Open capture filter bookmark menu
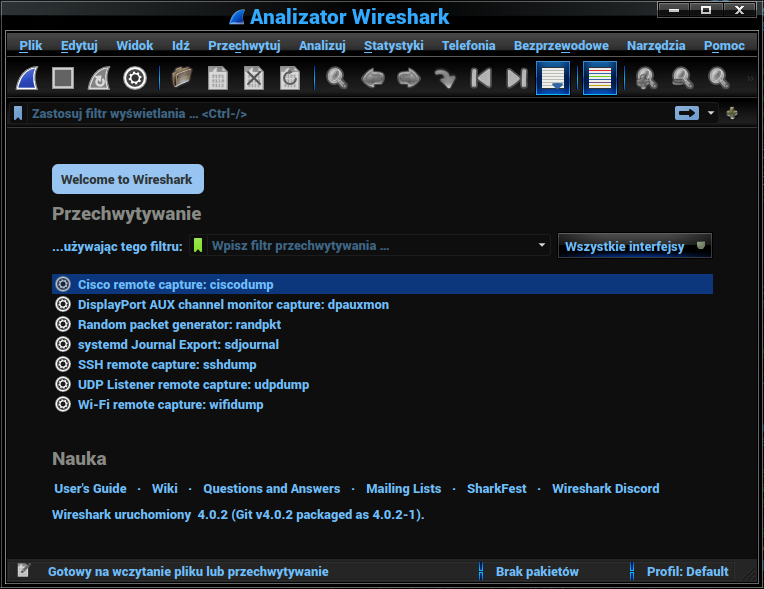 click(x=198, y=245)
